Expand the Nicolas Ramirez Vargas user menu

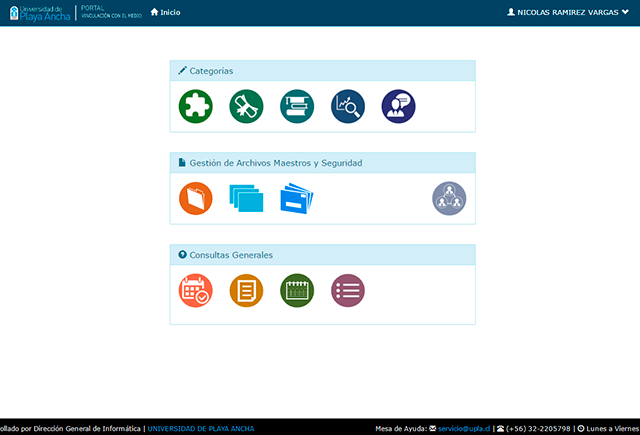[x=568, y=13]
